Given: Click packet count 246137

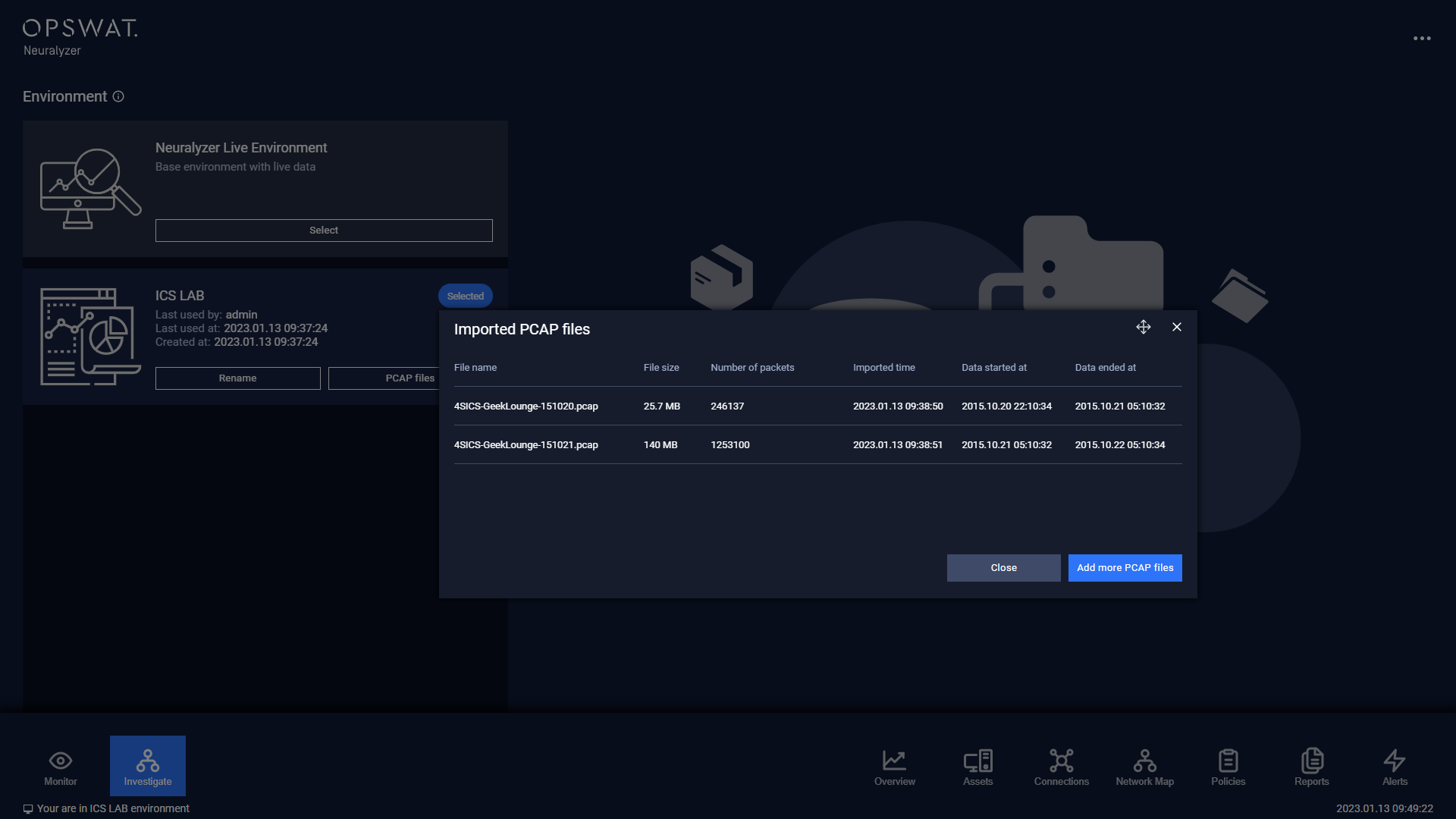Looking at the screenshot, I should [x=727, y=406].
